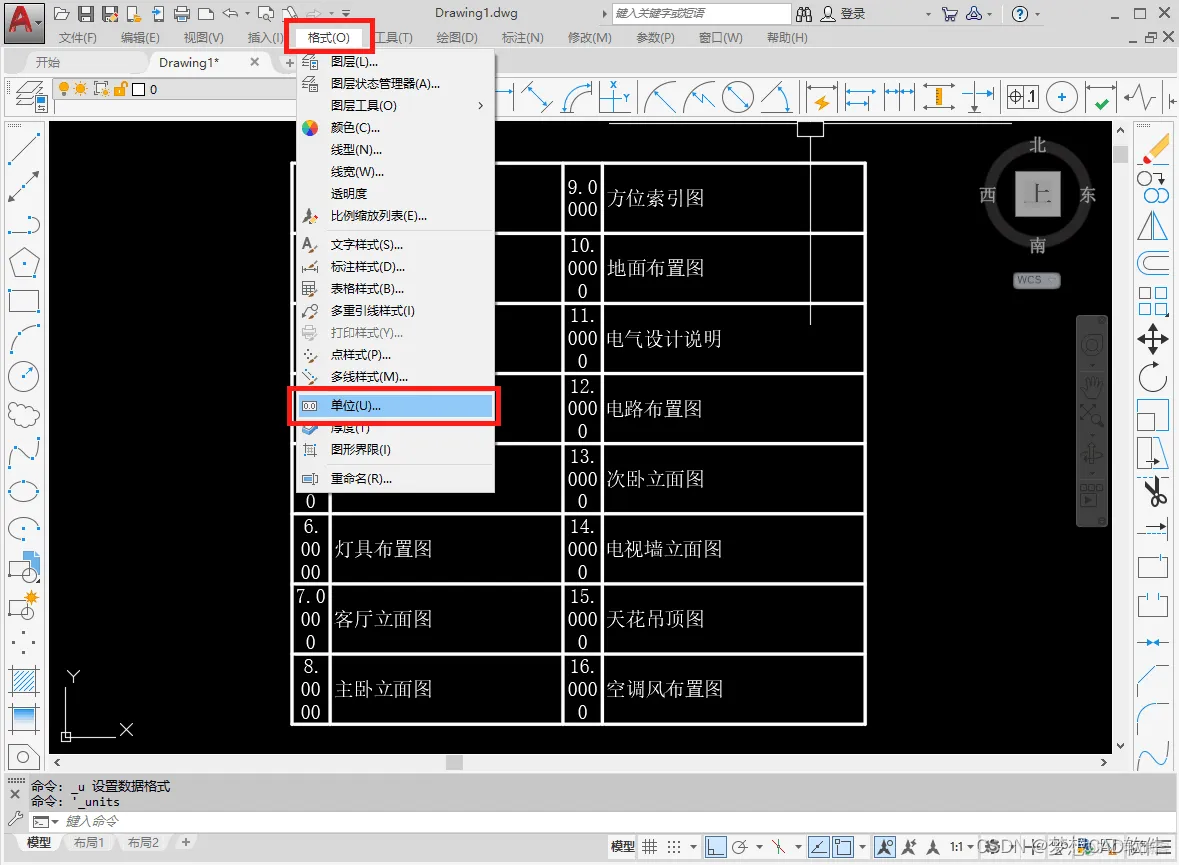Select the Polygon tool in draw toolbar
1179x865 pixels.
coord(23,263)
